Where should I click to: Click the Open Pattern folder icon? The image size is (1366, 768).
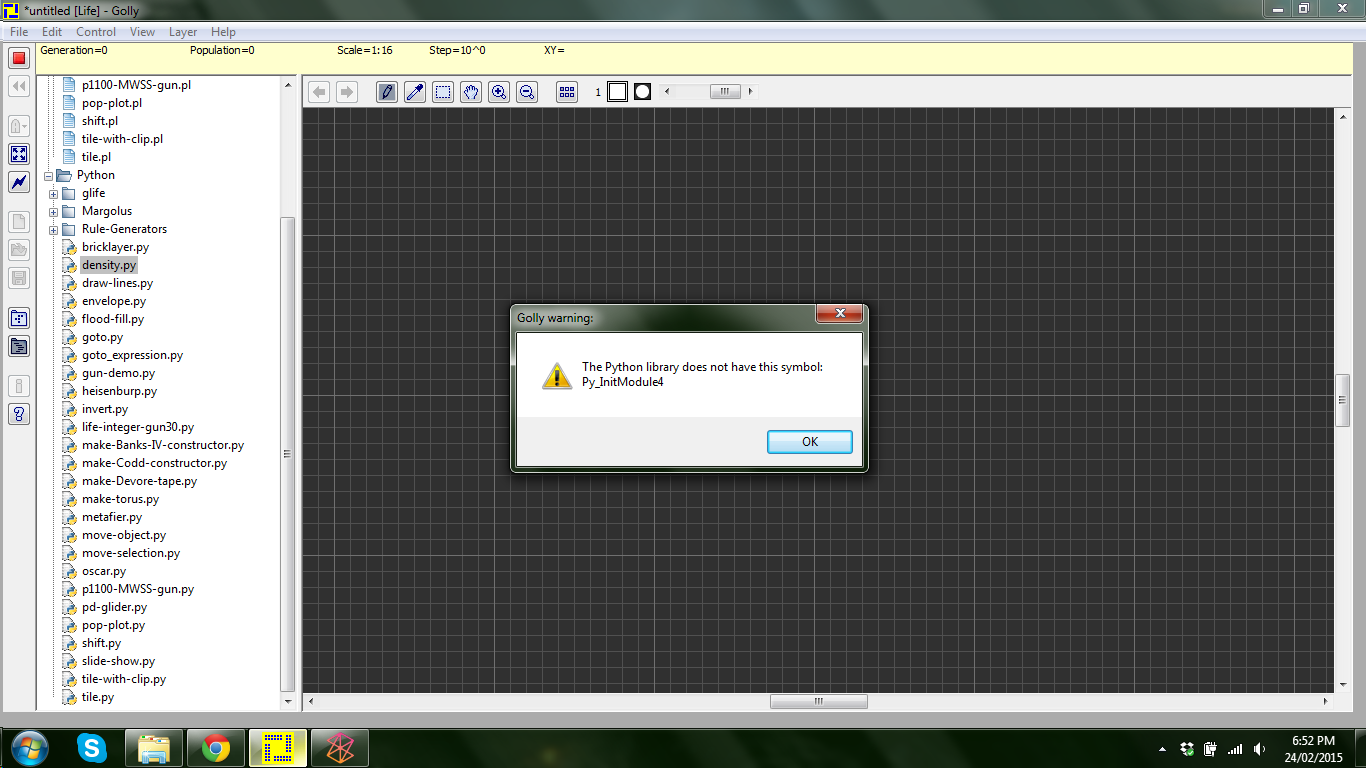tap(19, 250)
